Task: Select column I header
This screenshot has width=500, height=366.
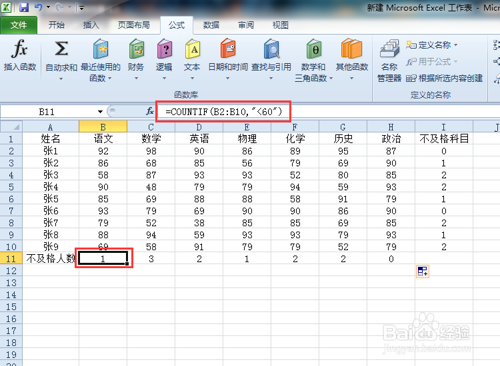Action: click(444, 127)
